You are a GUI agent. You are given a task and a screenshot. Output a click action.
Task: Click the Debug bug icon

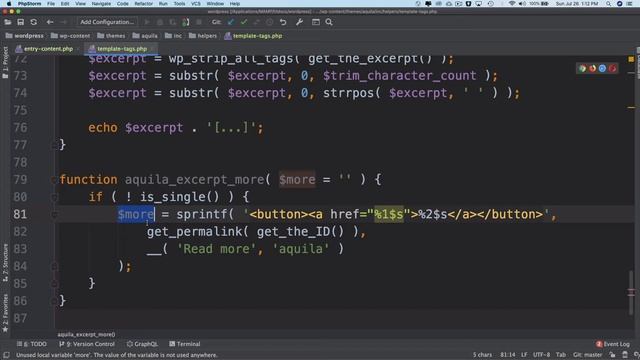tap(160, 22)
